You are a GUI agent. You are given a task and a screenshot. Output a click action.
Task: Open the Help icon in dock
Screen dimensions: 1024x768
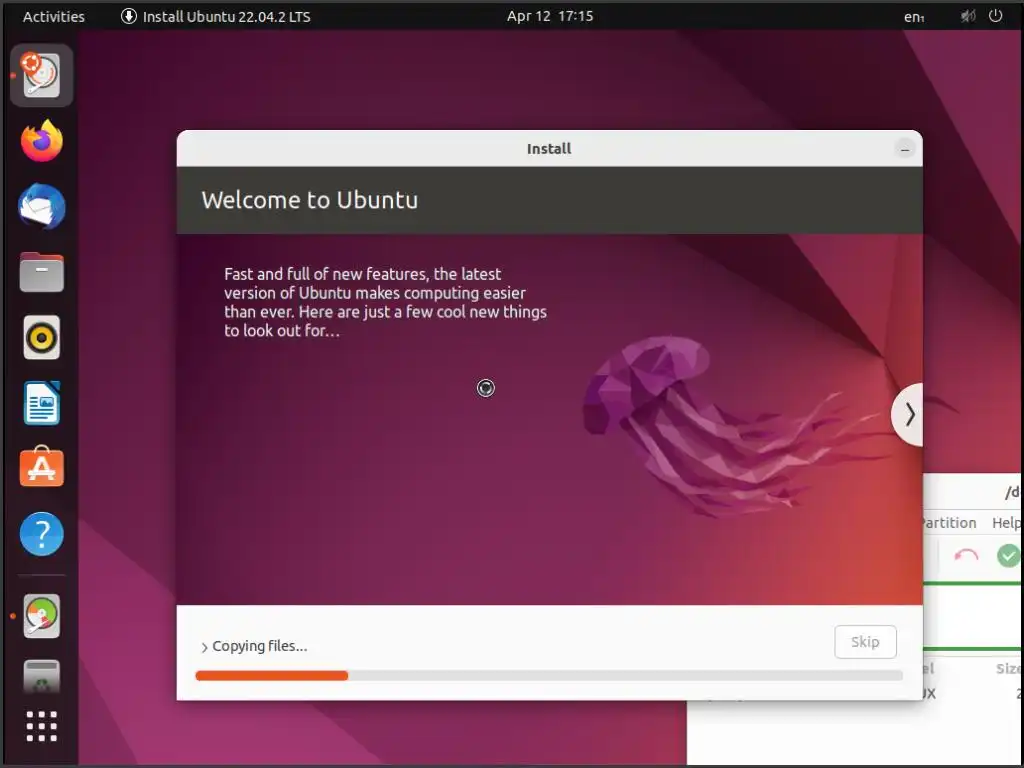pyautogui.click(x=42, y=534)
